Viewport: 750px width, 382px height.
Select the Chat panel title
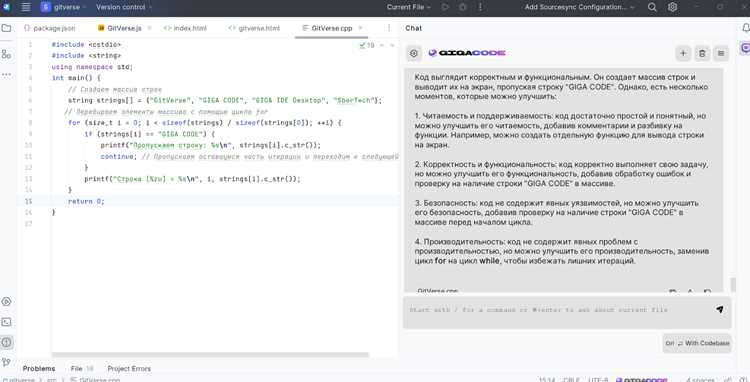(414, 28)
